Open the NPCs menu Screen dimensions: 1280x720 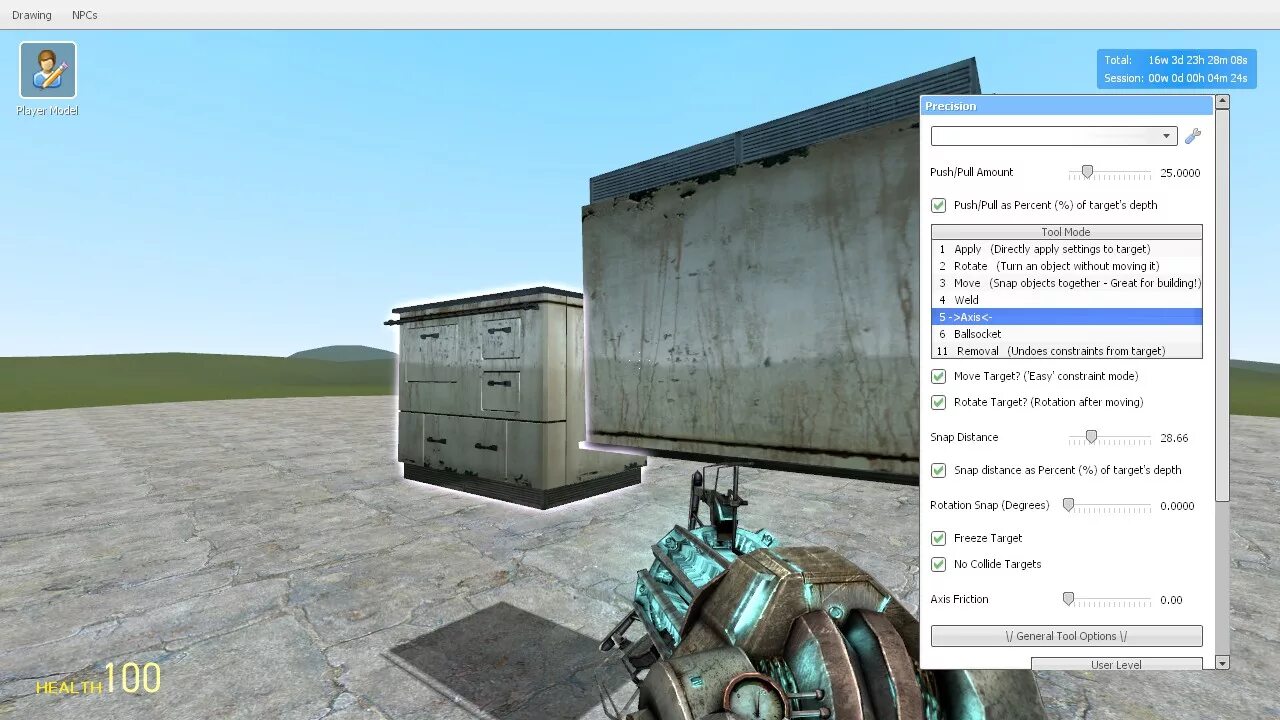(85, 14)
